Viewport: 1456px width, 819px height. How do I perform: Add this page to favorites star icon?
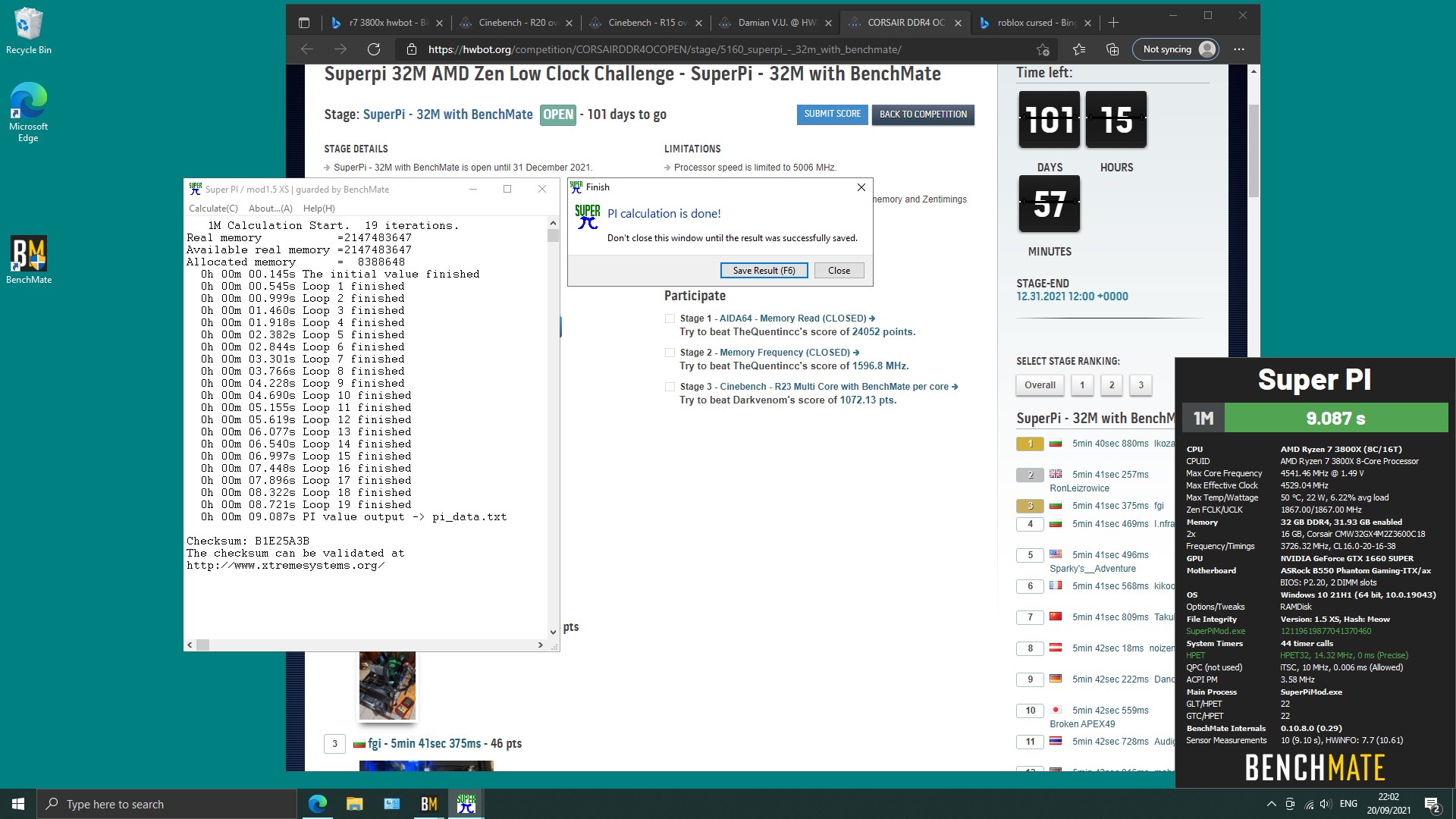pyautogui.click(x=1043, y=49)
